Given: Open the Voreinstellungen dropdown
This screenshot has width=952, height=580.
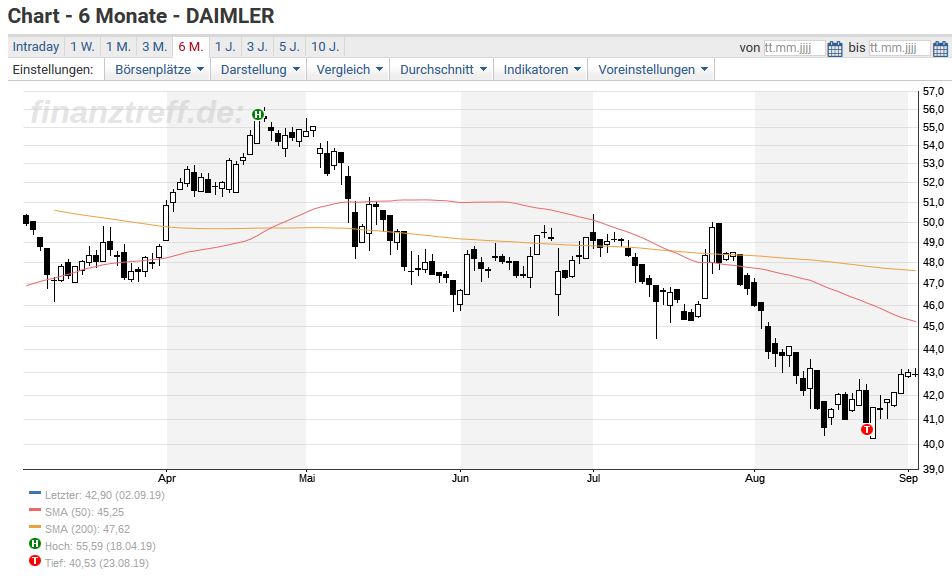Looking at the screenshot, I should tap(653, 69).
